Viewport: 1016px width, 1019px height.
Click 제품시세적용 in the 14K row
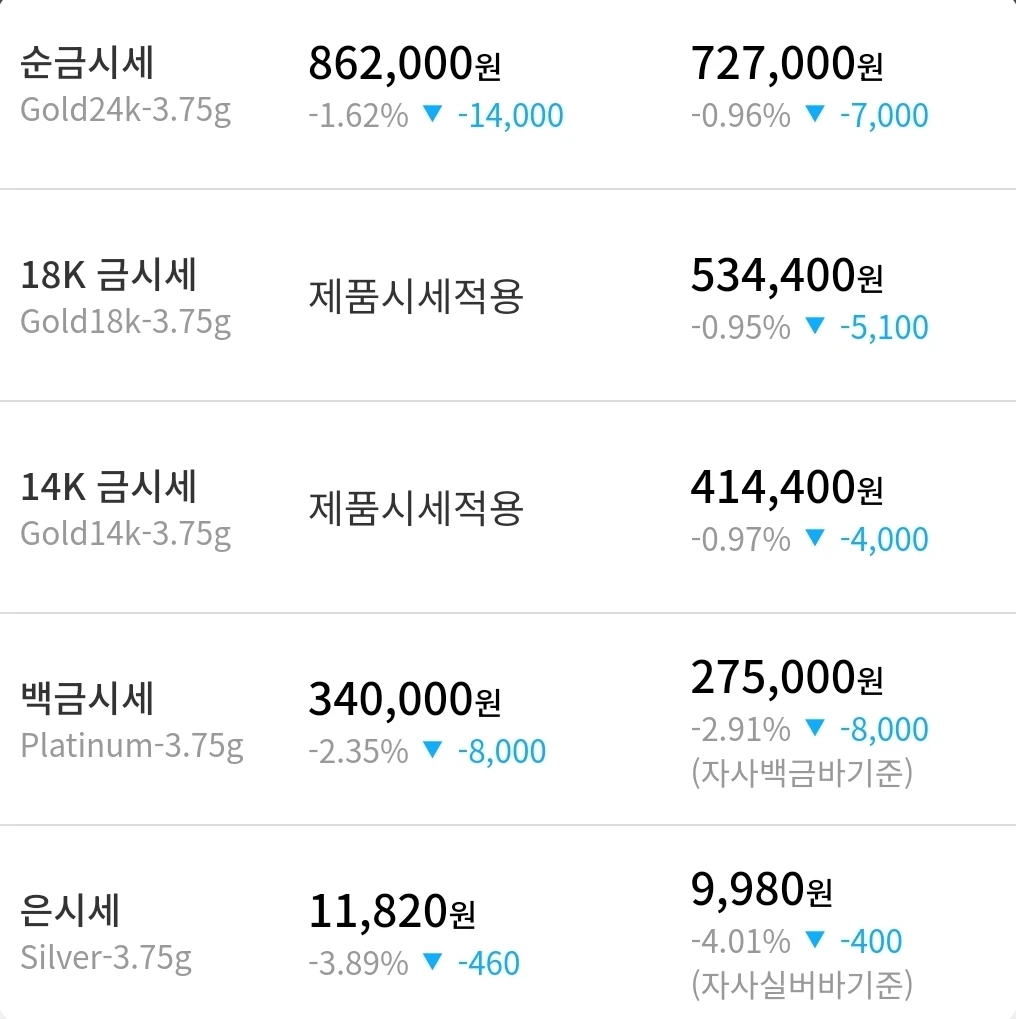coord(416,508)
